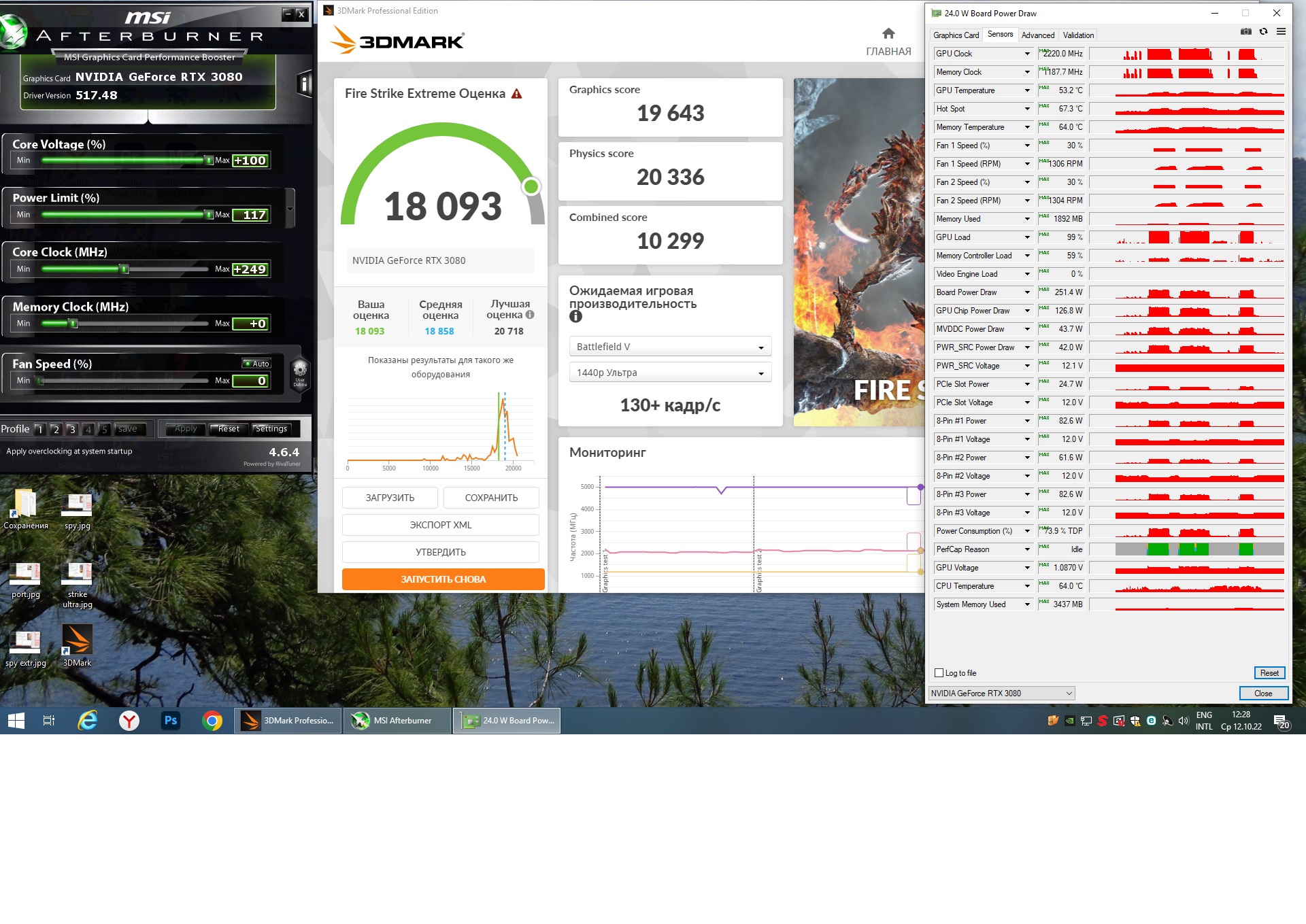Go to 3DMark home (ГЛАВНАЯ) icon
This screenshot has height=924, width=1306.
coord(888,34)
